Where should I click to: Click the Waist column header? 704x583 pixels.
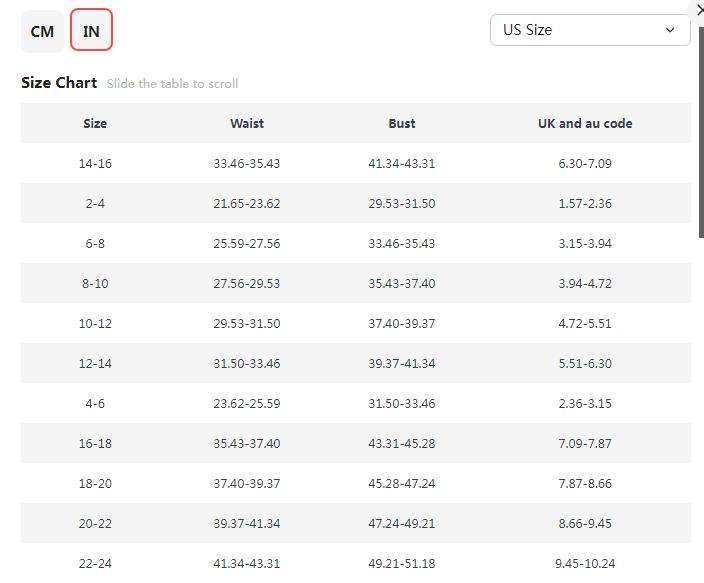247,123
